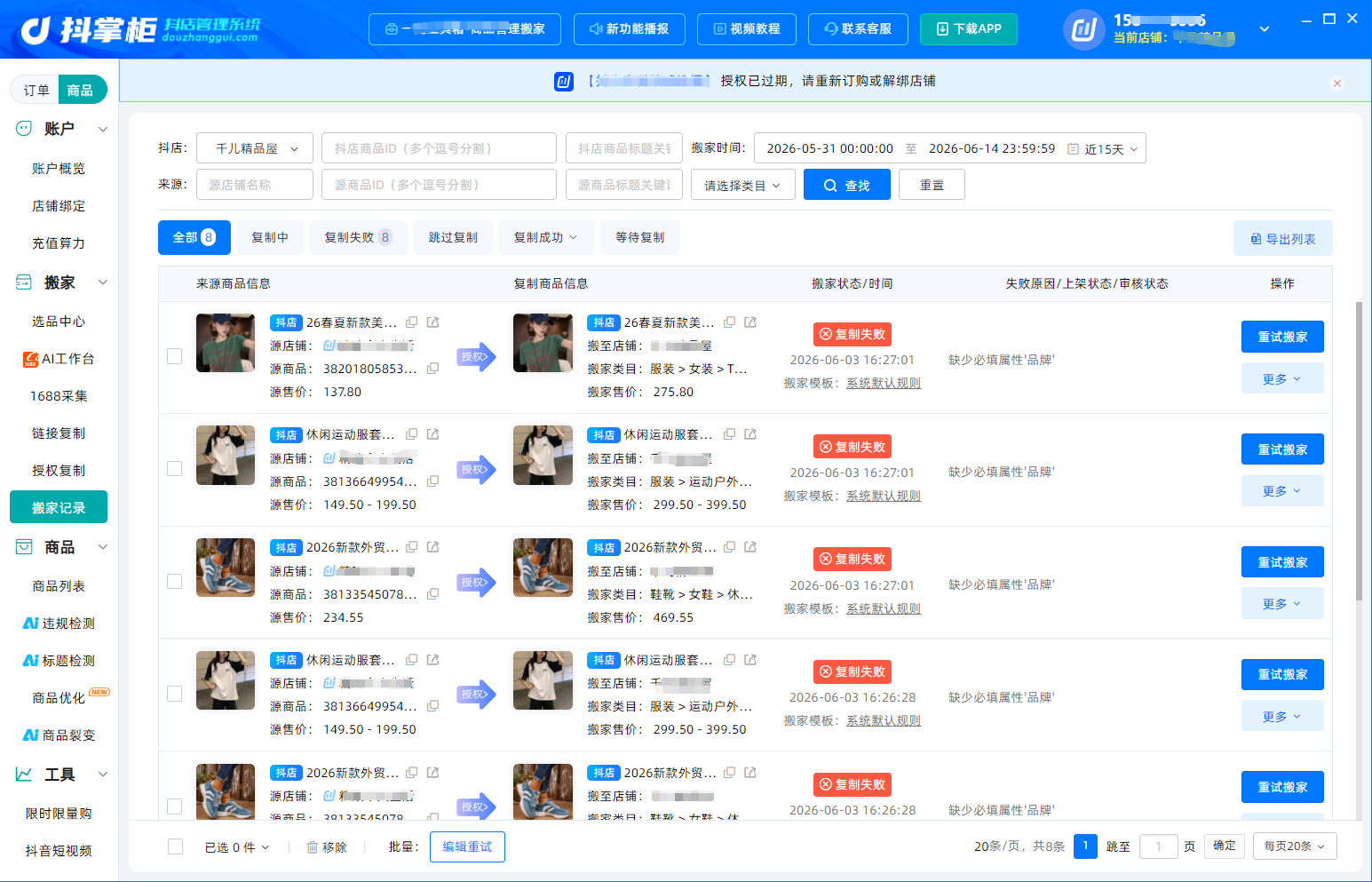Click the 抖店商品ID input field
The height and width of the screenshot is (882, 1372).
tap(439, 148)
